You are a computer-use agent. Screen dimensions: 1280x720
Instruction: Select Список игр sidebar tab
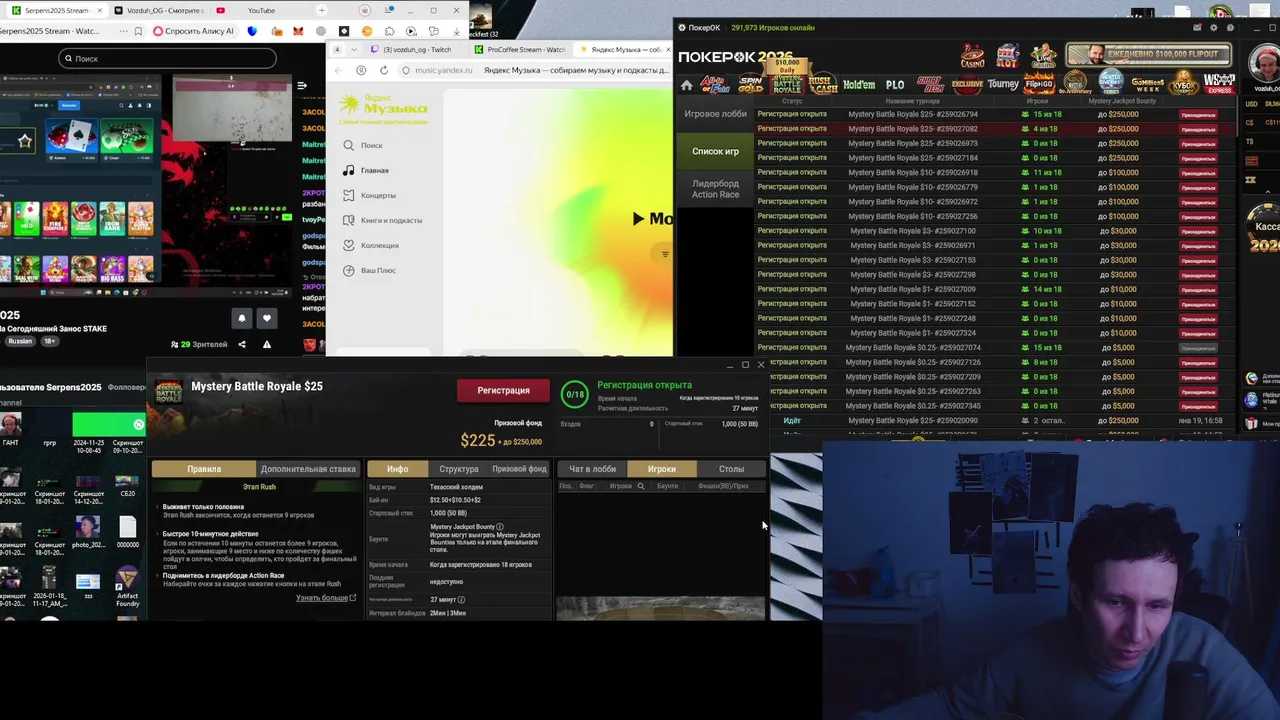click(715, 151)
